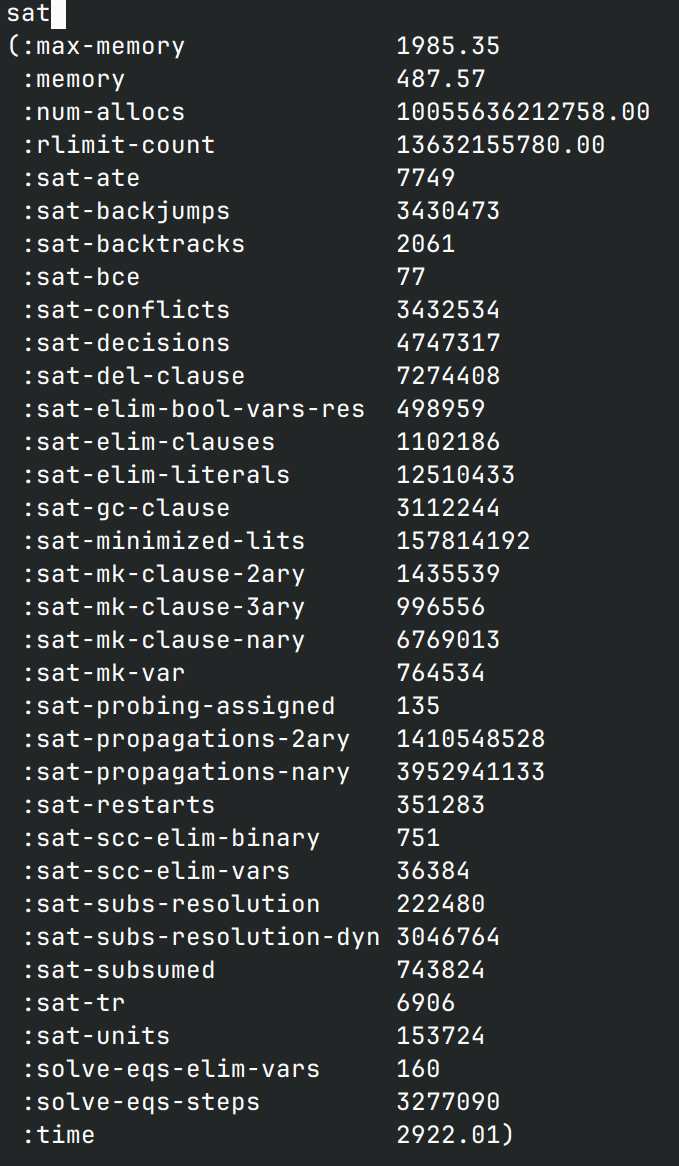This screenshot has height=1166, width=679.
Task: Click the :sat-subs-resolution-dyn label
Action: pyautogui.click(x=201, y=937)
